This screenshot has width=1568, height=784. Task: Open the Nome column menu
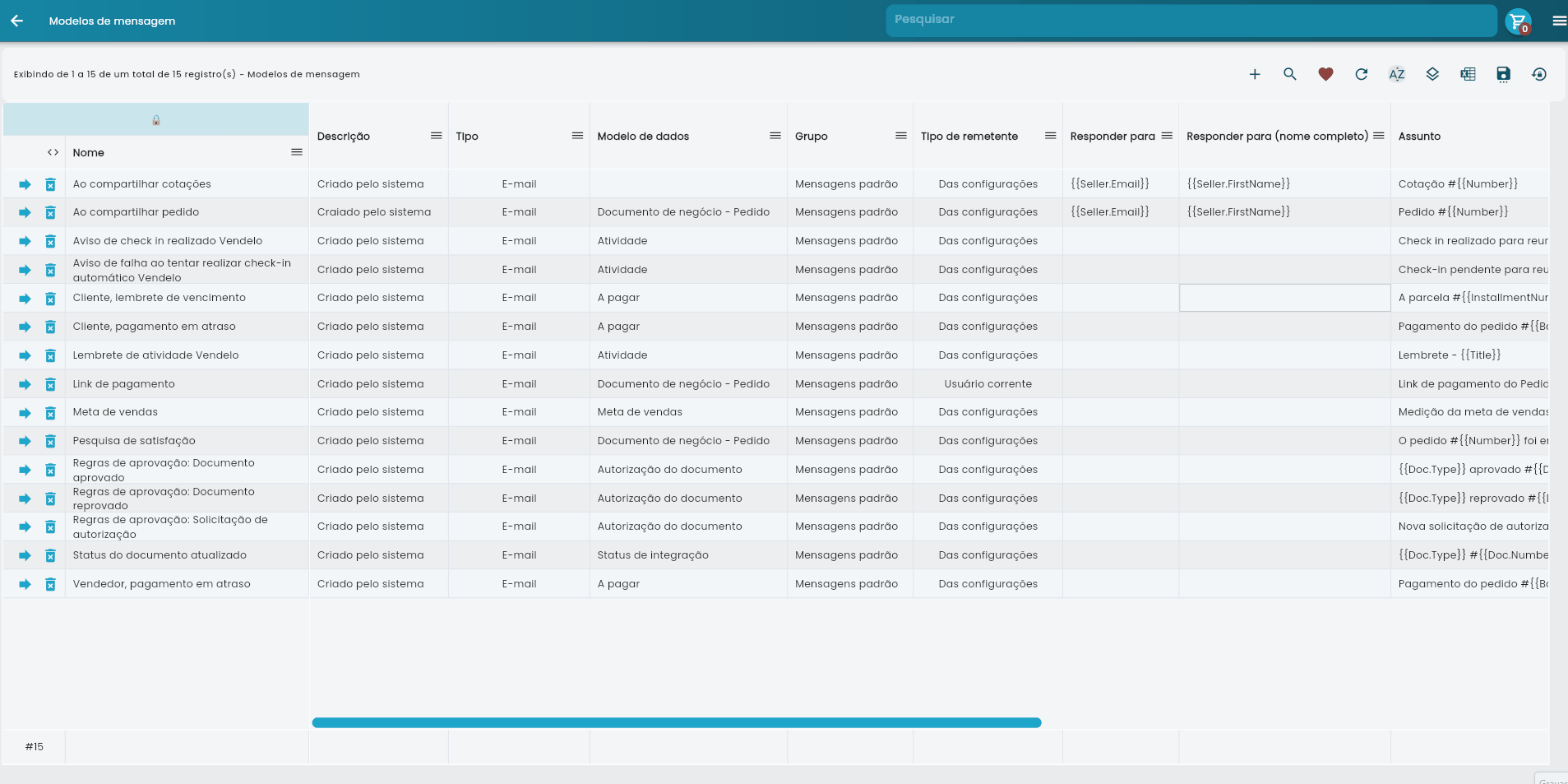point(297,152)
